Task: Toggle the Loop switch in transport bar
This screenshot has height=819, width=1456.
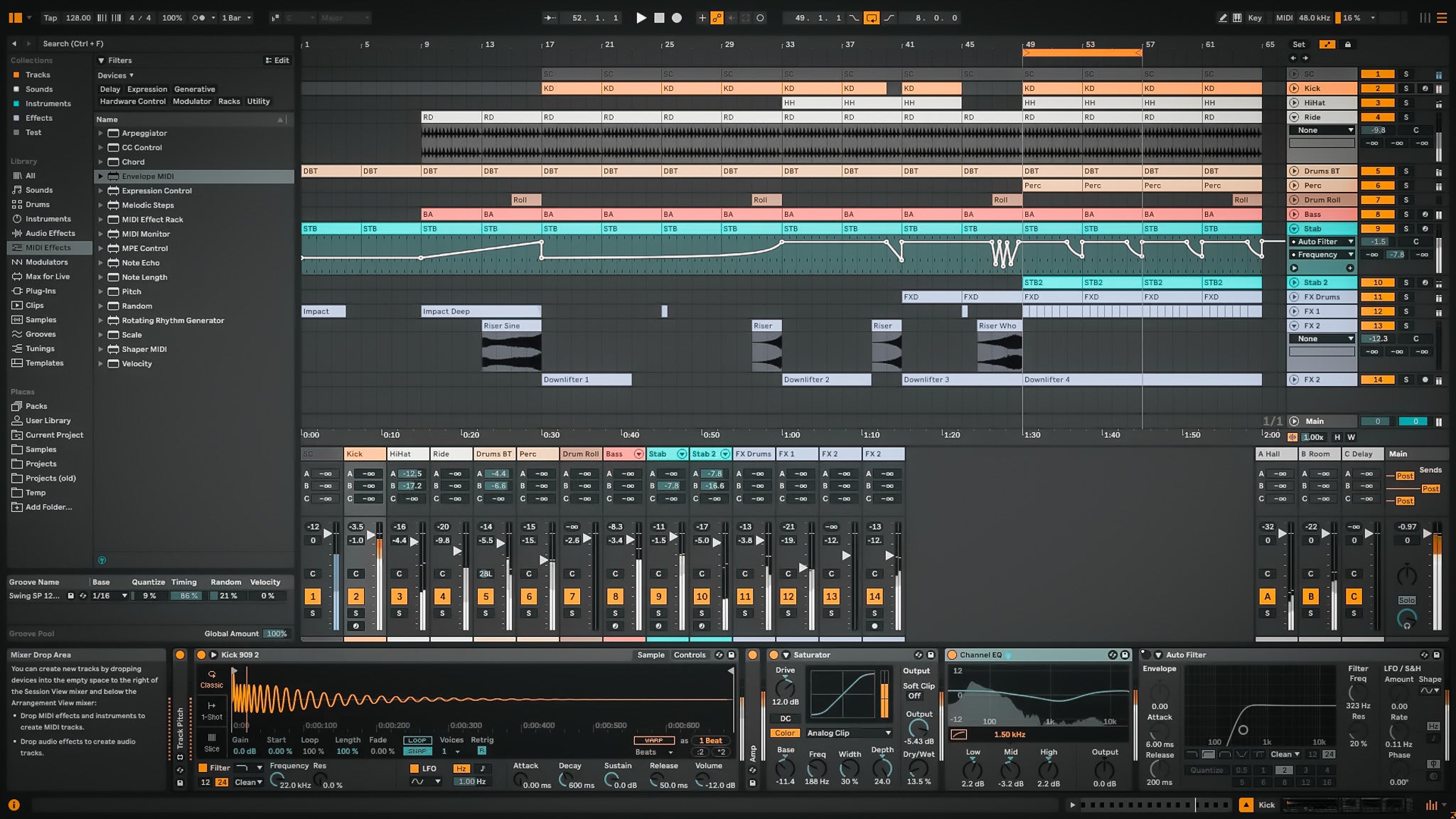Action: [x=871, y=18]
